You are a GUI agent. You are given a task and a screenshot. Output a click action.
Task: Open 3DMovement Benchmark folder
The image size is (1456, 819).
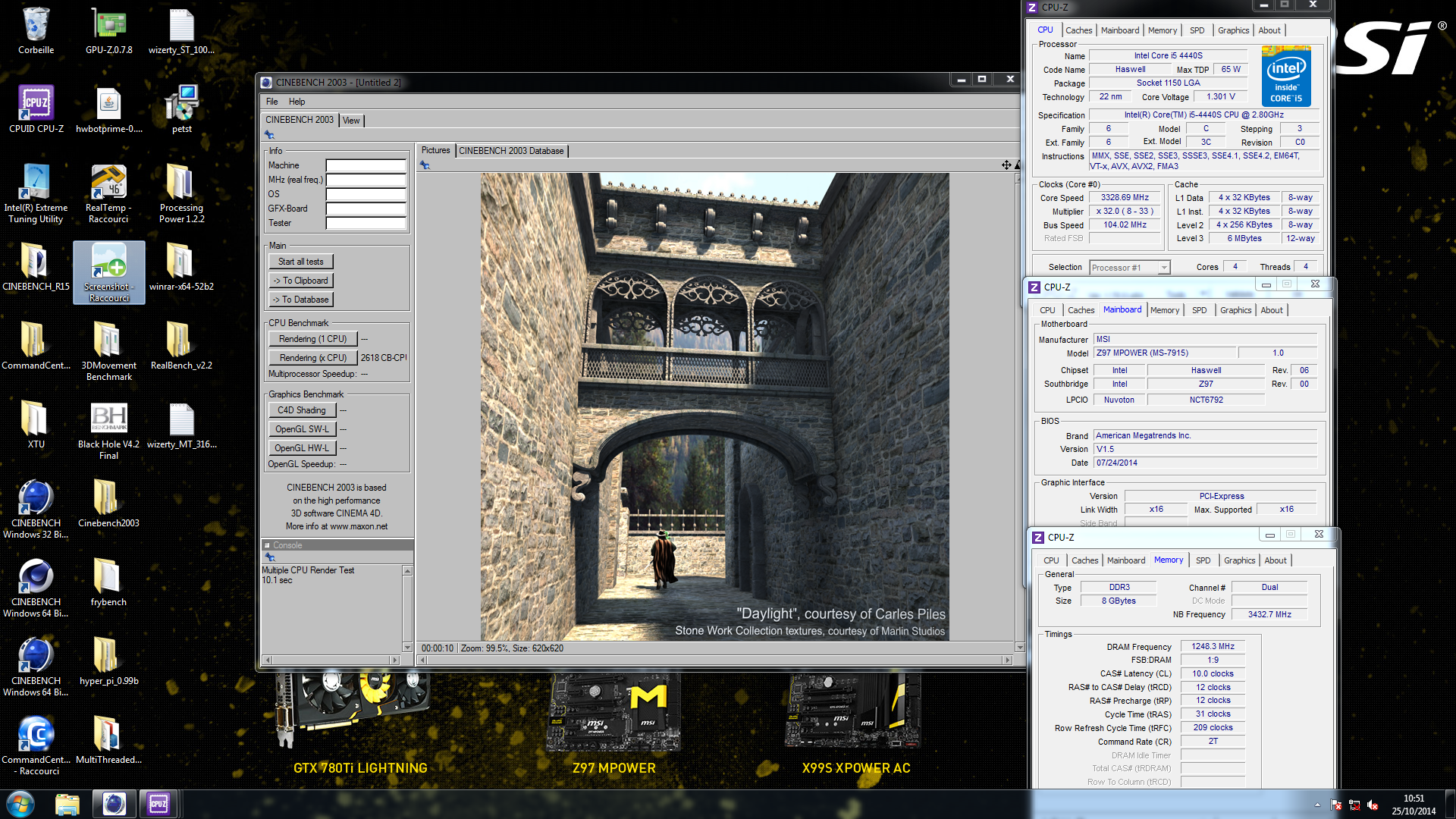(108, 351)
